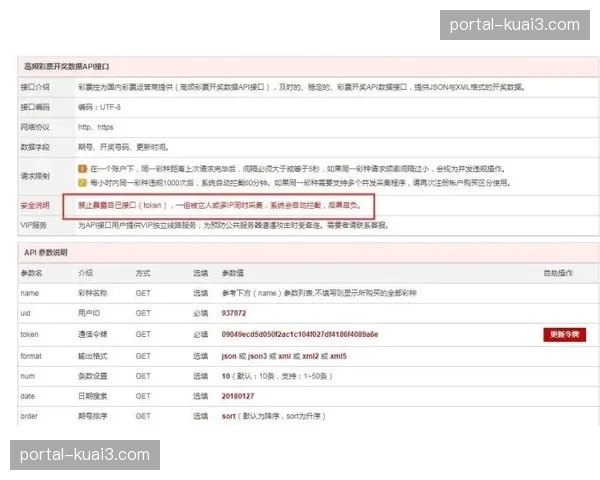The height and width of the screenshot is (480, 600).
Task: Click the first 请求限制 rule text
Action: (298, 169)
